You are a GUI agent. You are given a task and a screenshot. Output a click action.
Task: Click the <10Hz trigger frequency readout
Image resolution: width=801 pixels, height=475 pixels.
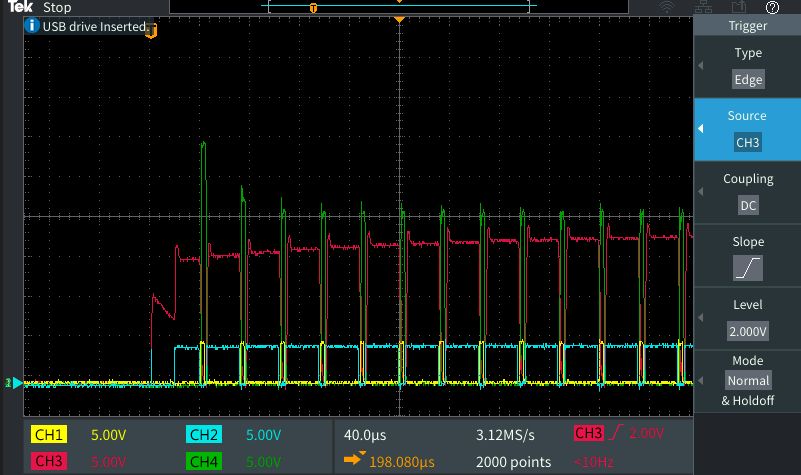click(x=594, y=462)
